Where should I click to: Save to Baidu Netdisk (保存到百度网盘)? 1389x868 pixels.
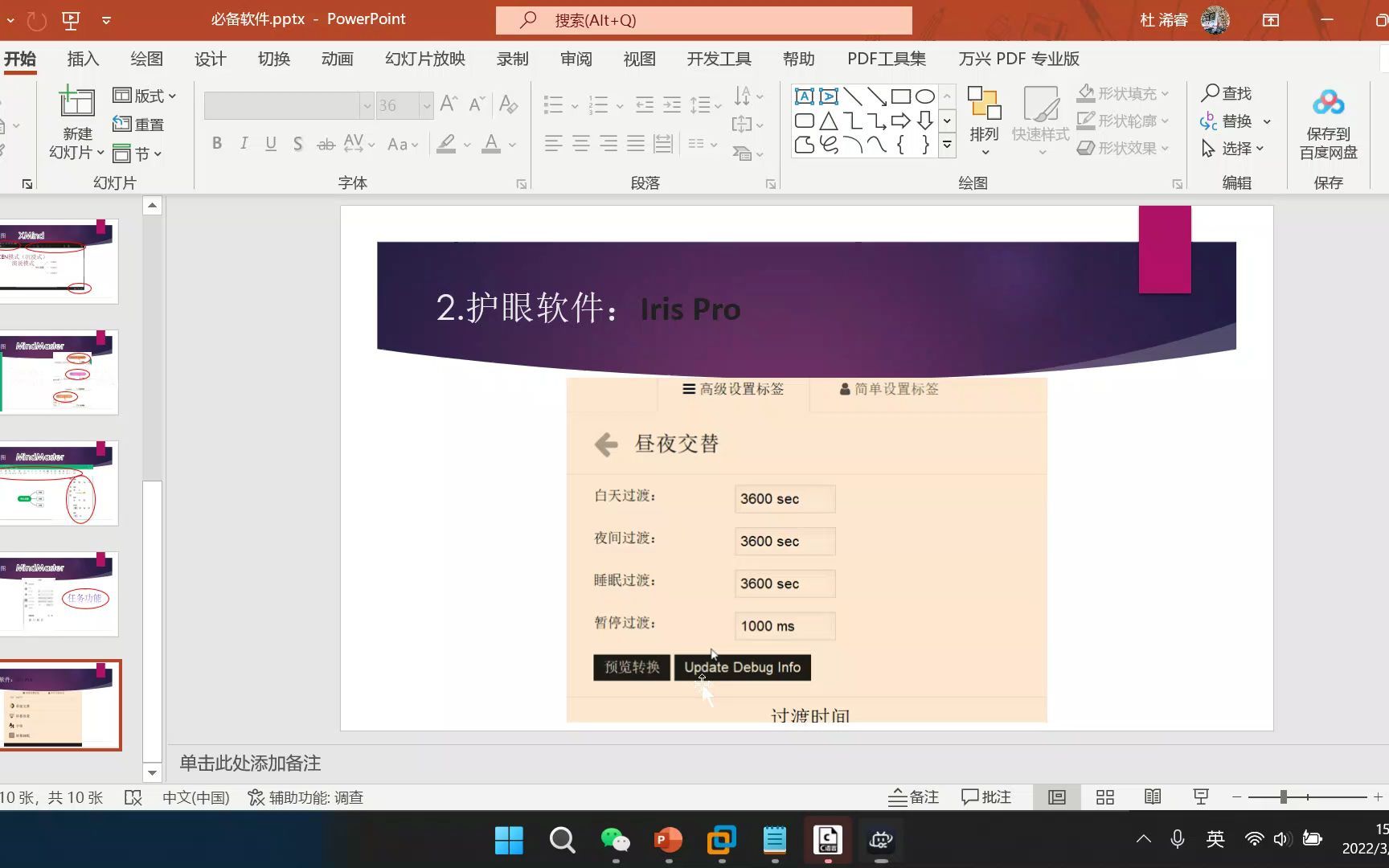[1329, 124]
